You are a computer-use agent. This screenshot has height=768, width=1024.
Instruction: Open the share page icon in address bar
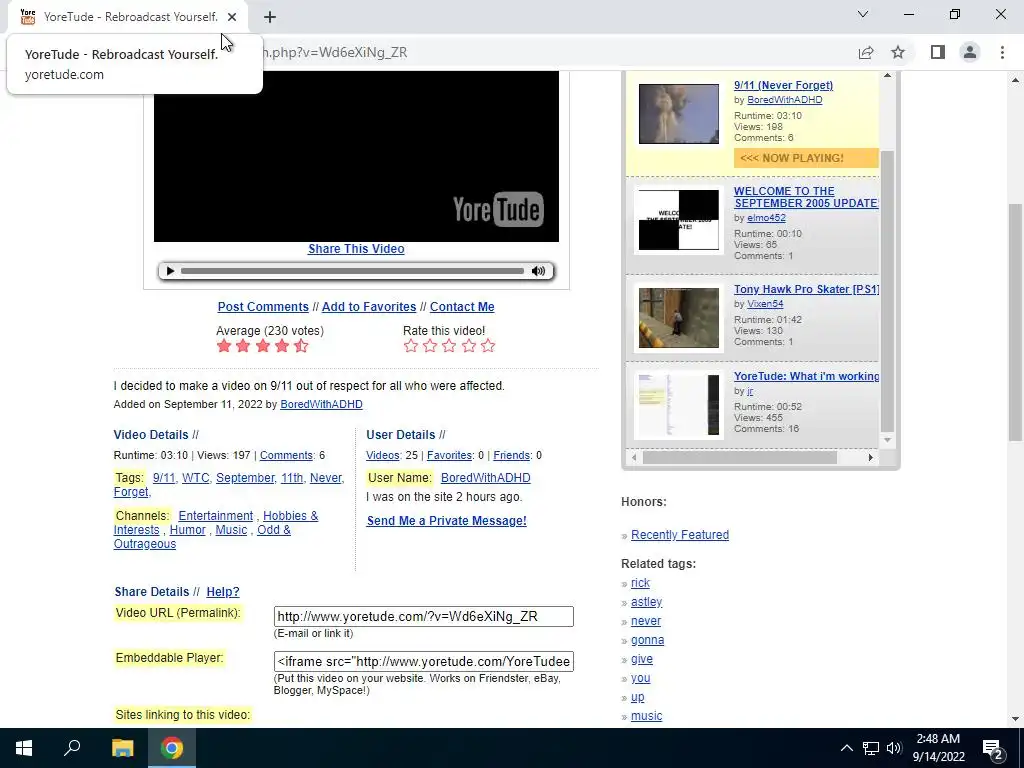pyautogui.click(x=866, y=52)
